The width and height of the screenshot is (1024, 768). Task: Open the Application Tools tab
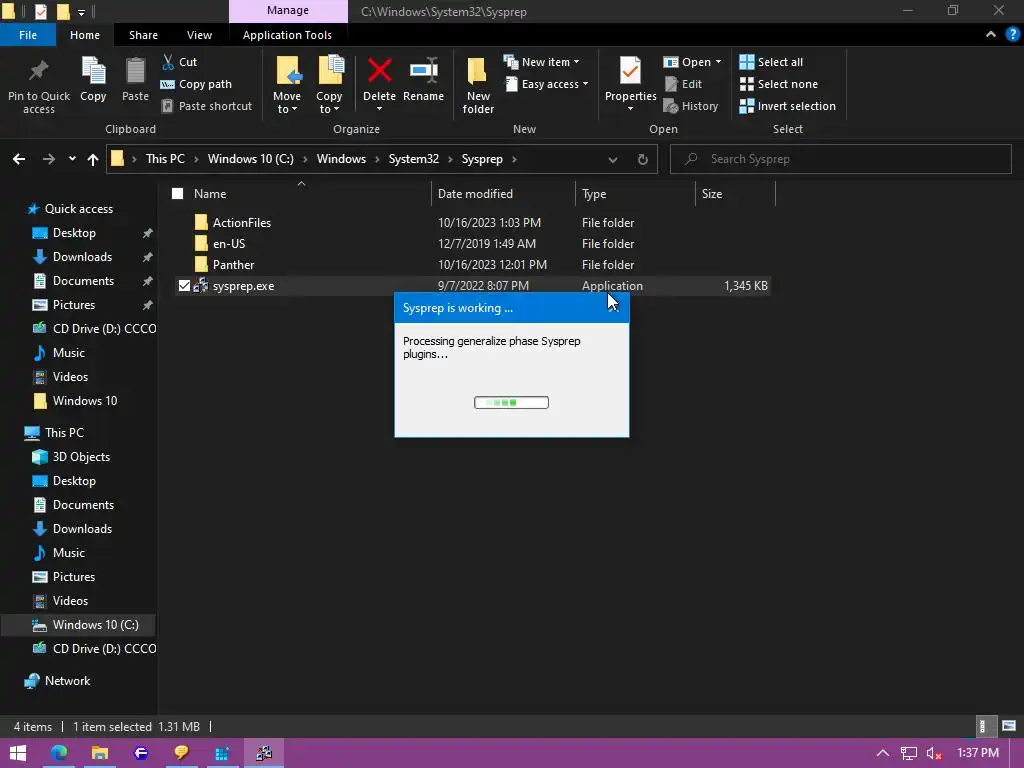(287, 35)
